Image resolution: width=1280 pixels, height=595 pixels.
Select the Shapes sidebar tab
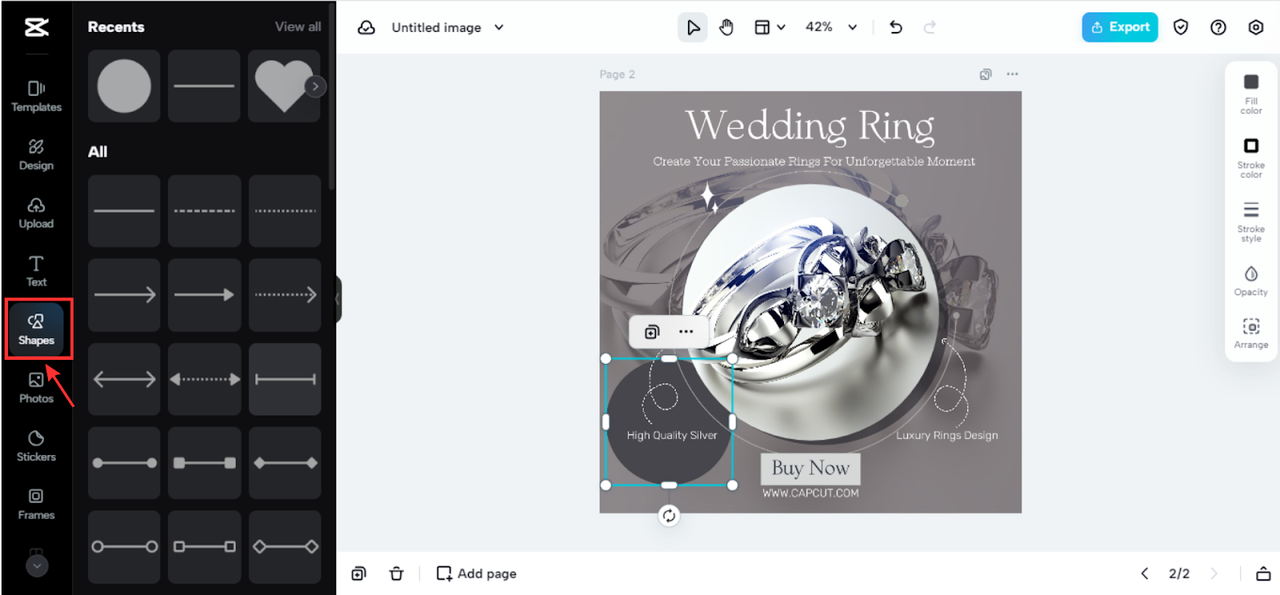click(36, 329)
